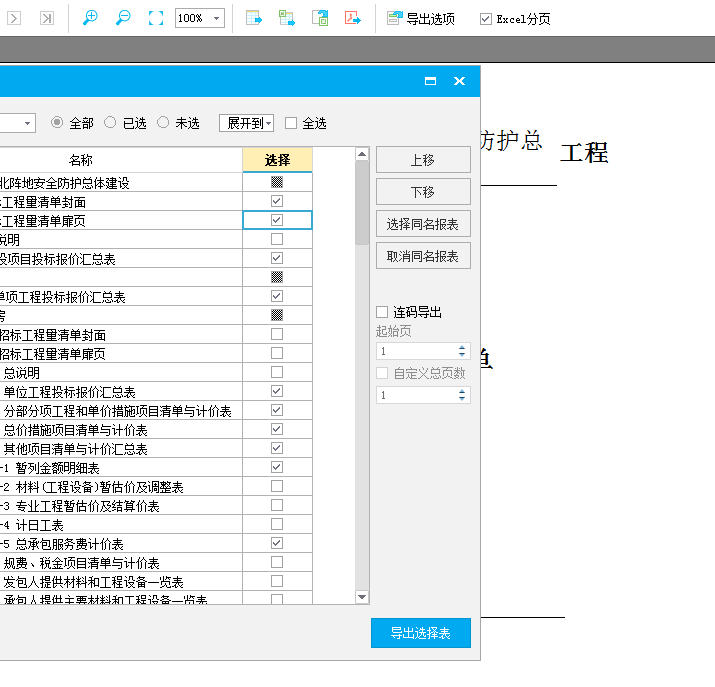This screenshot has width=715, height=687.
Task: Open the 展开到 dropdown
Action: click(246, 123)
